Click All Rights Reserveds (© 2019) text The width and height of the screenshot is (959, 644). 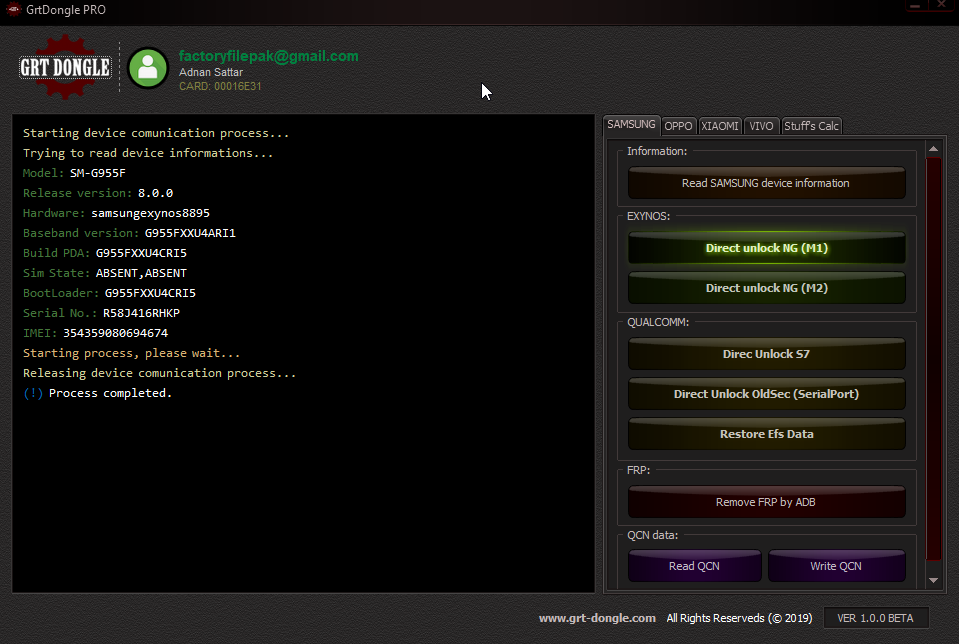739,618
